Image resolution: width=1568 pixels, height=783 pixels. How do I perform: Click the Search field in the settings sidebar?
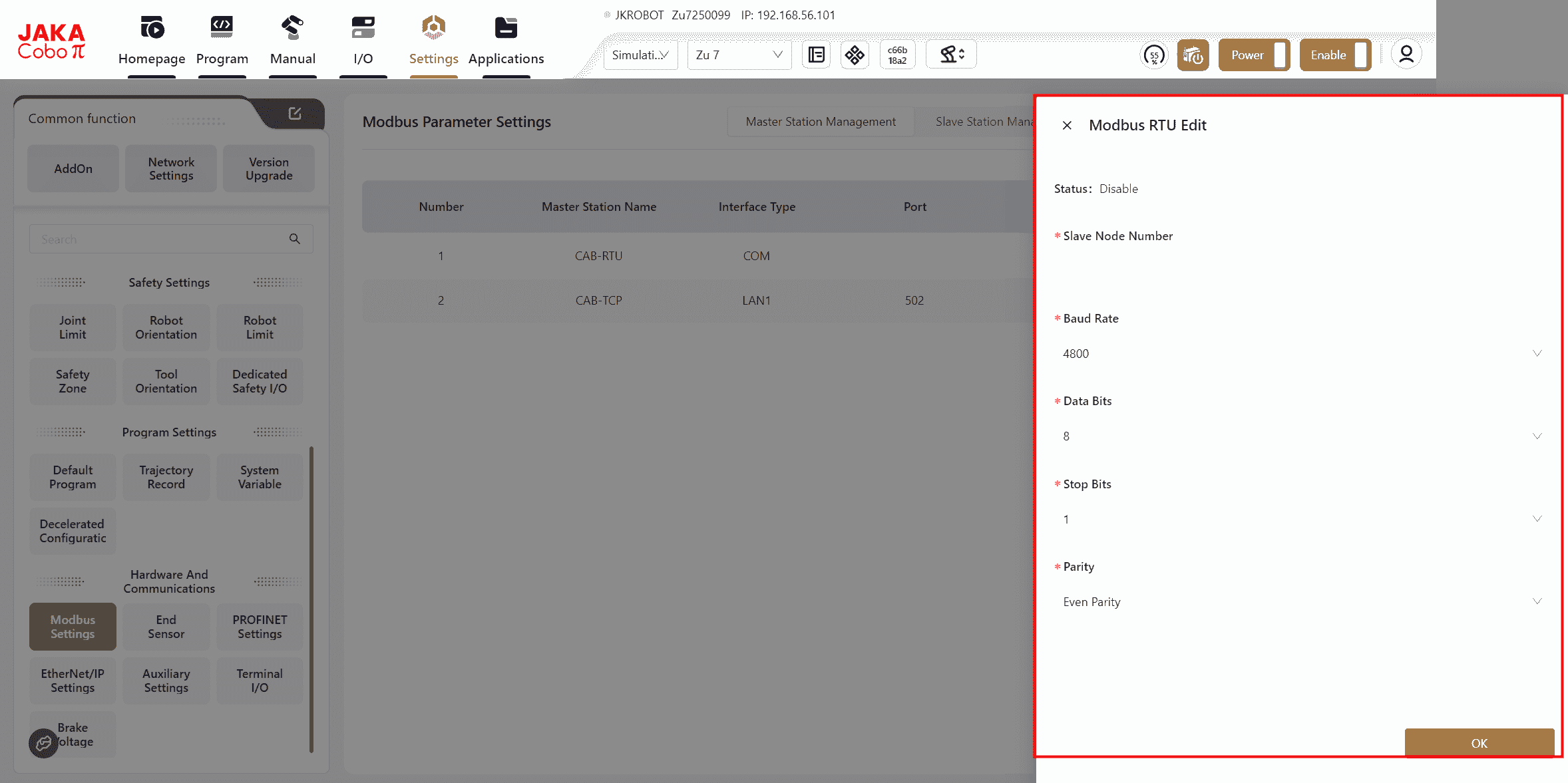pyautogui.click(x=160, y=239)
